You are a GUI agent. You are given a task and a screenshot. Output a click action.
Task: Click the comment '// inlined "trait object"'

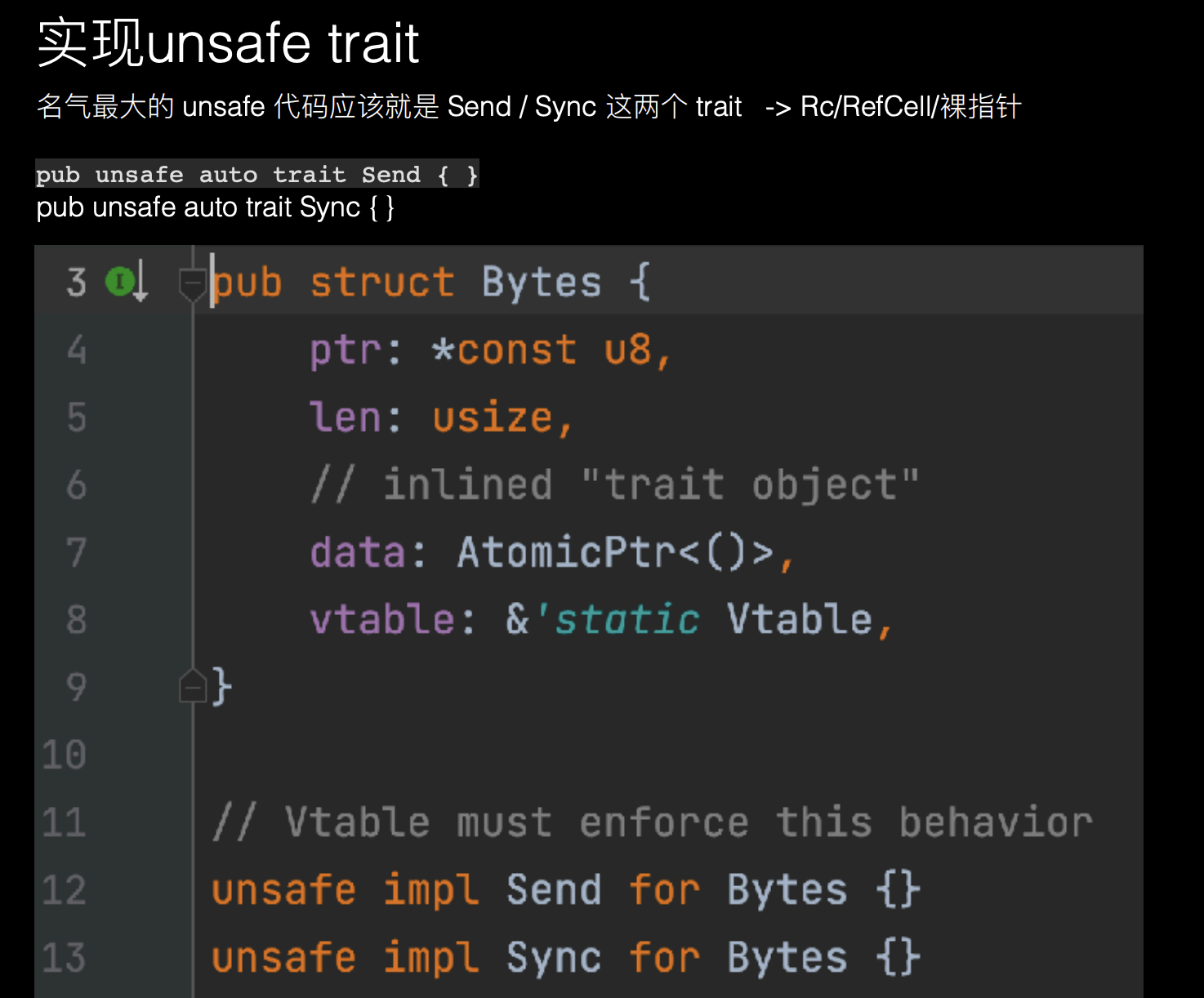(614, 485)
